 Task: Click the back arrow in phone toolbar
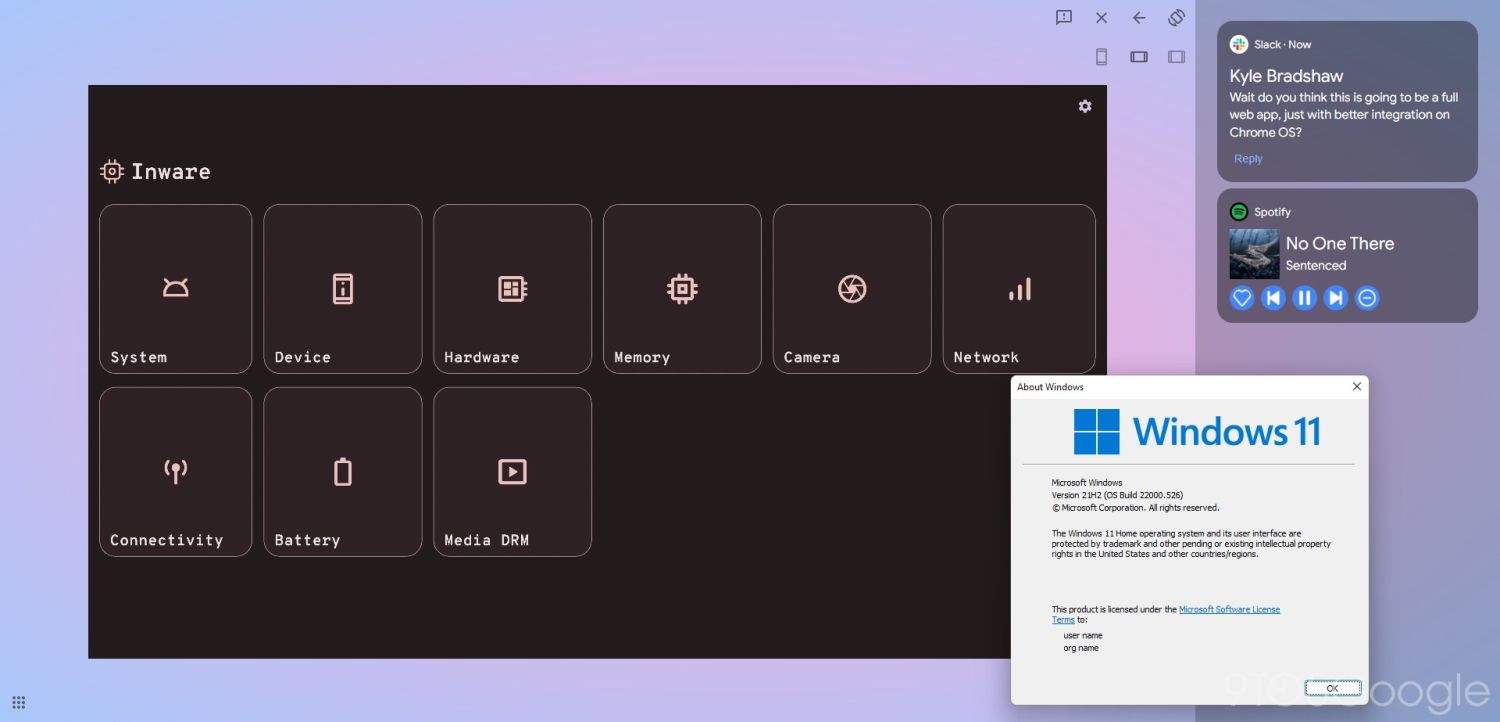(x=1139, y=18)
